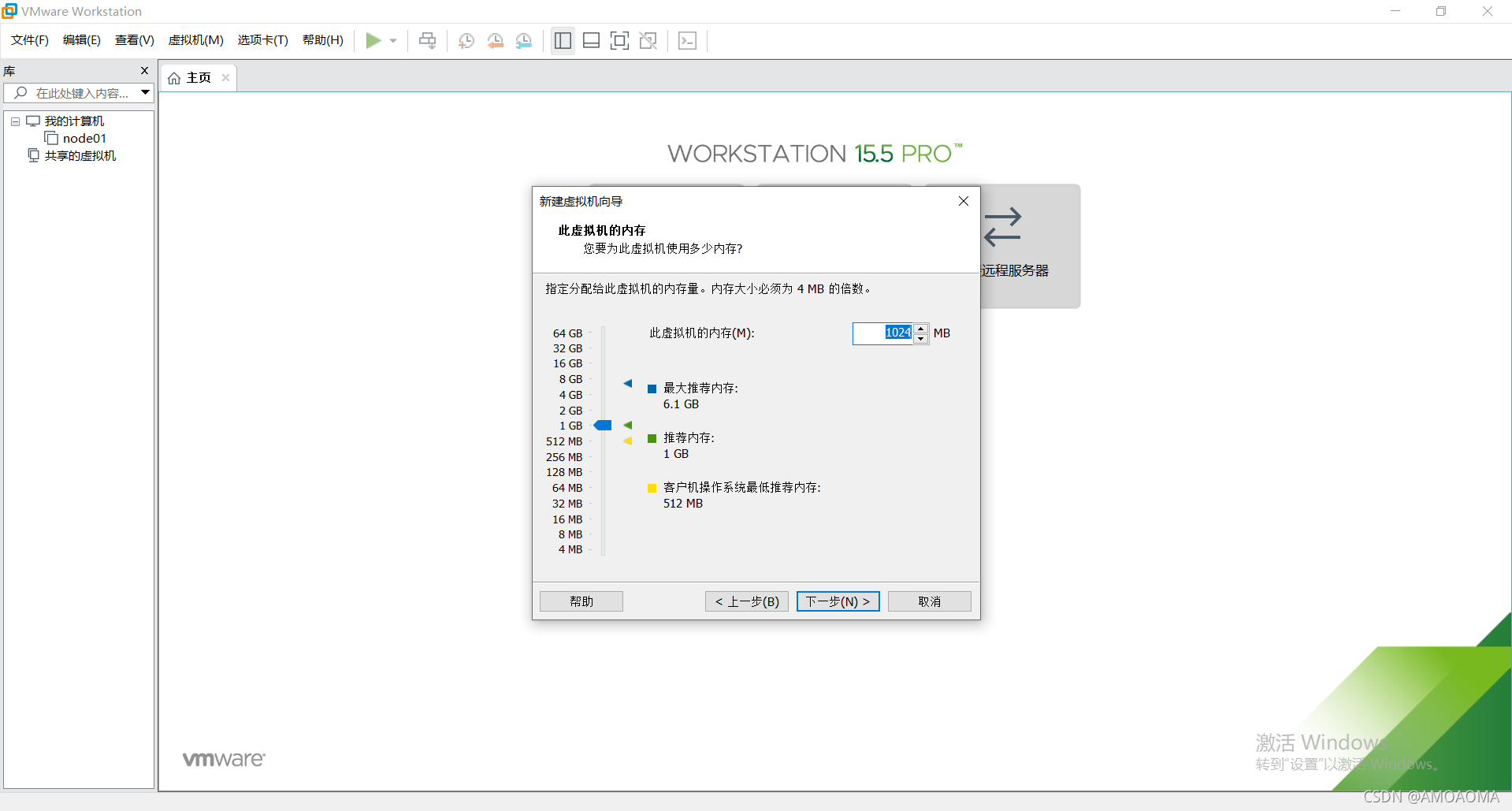Open the 文件(F) menu
The width and height of the screenshot is (1512, 811).
30,40
